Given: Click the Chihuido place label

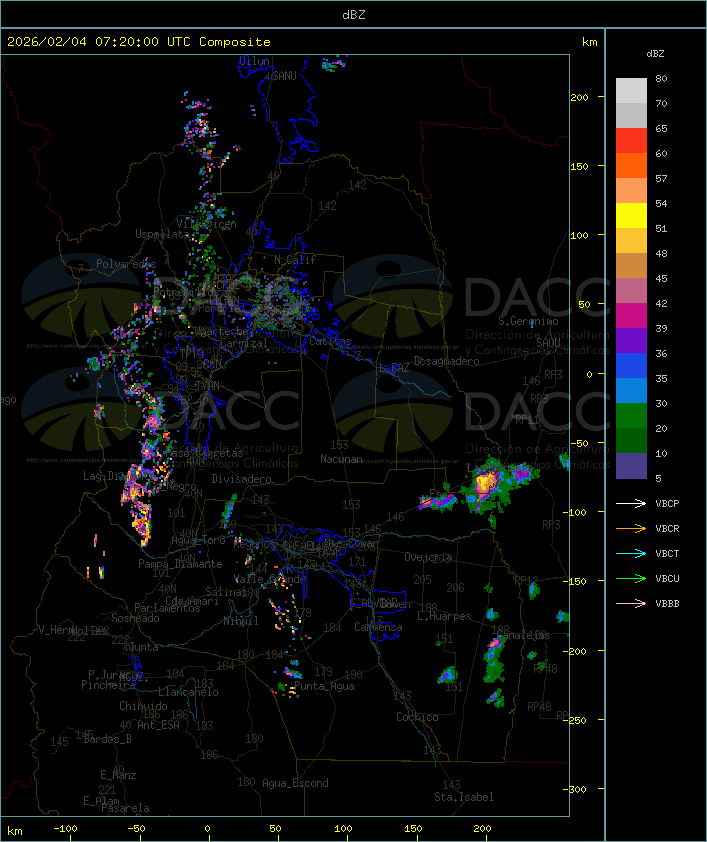Looking at the screenshot, I should [143, 706].
